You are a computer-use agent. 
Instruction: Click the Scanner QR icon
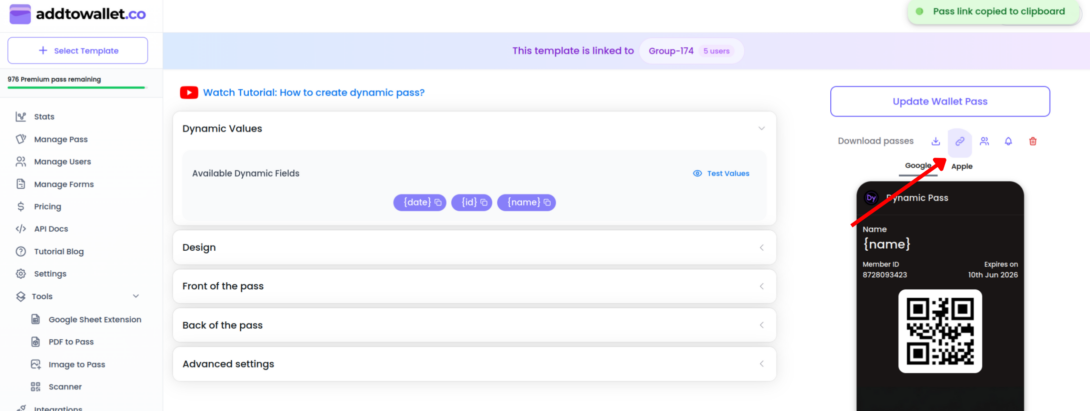[35, 387]
